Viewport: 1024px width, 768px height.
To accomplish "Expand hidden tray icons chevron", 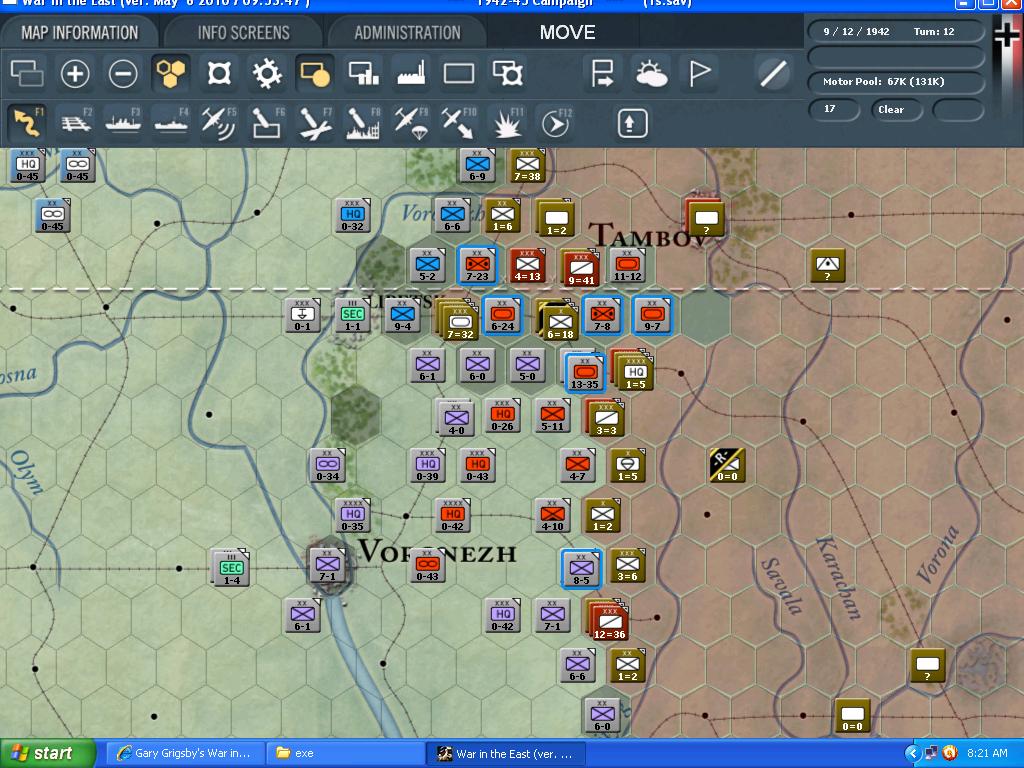I will click(912, 753).
